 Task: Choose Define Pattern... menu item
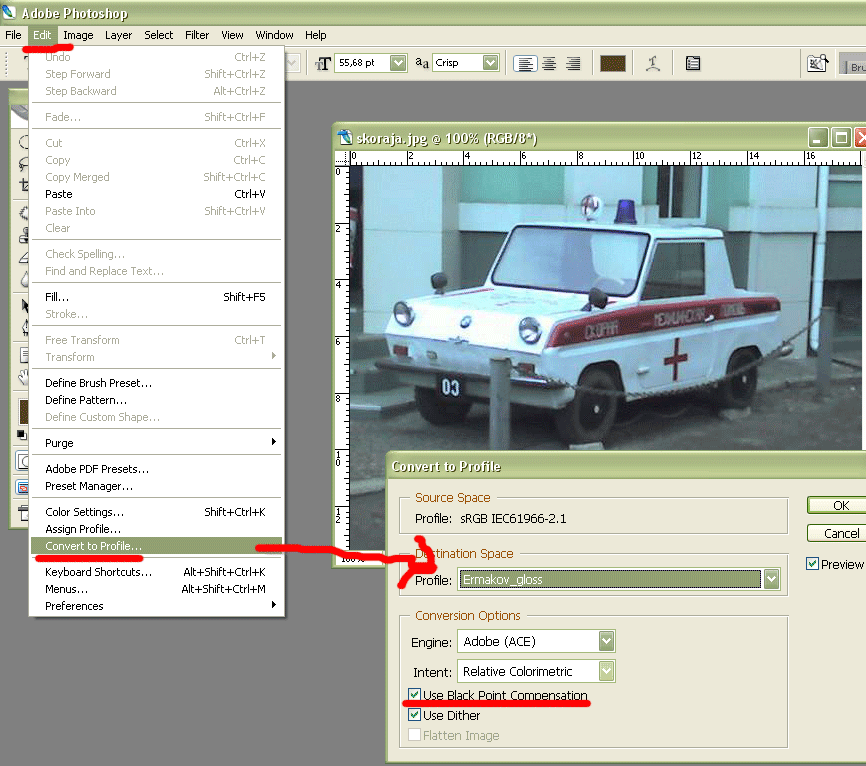156,400
